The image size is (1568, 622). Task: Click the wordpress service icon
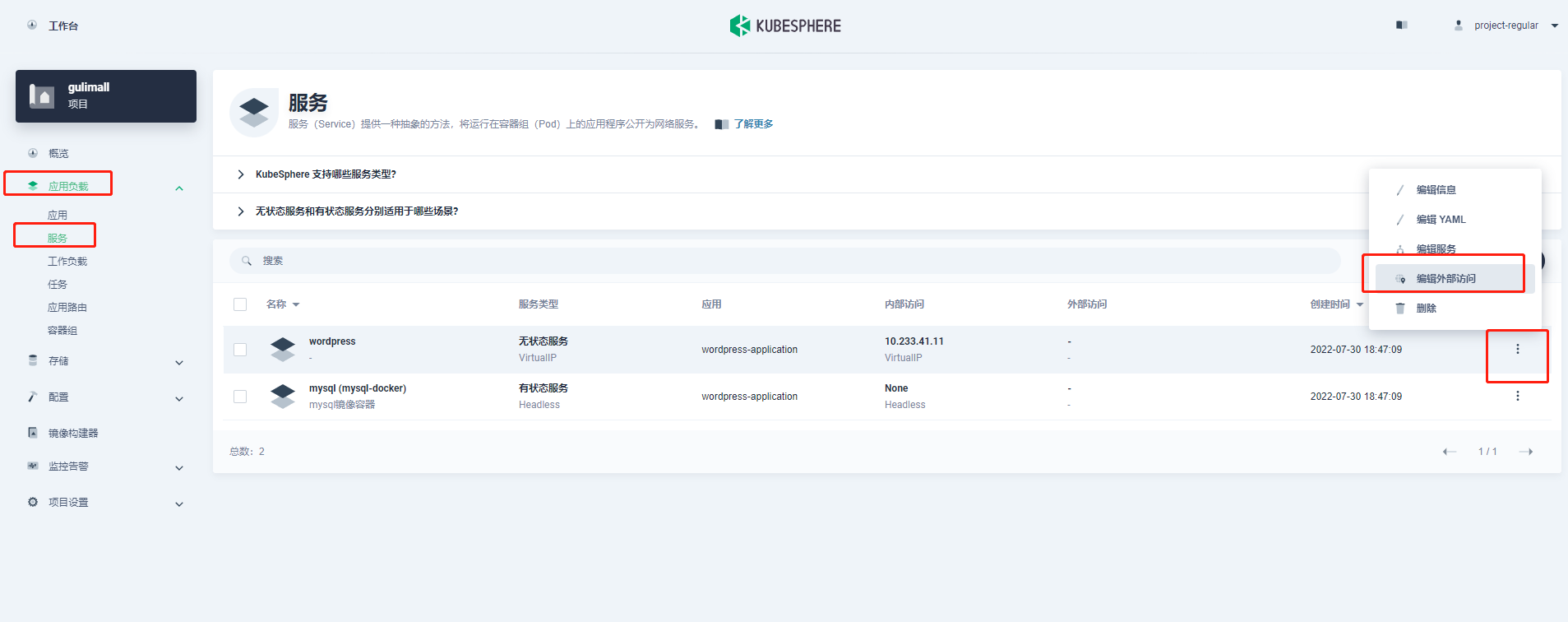(283, 349)
